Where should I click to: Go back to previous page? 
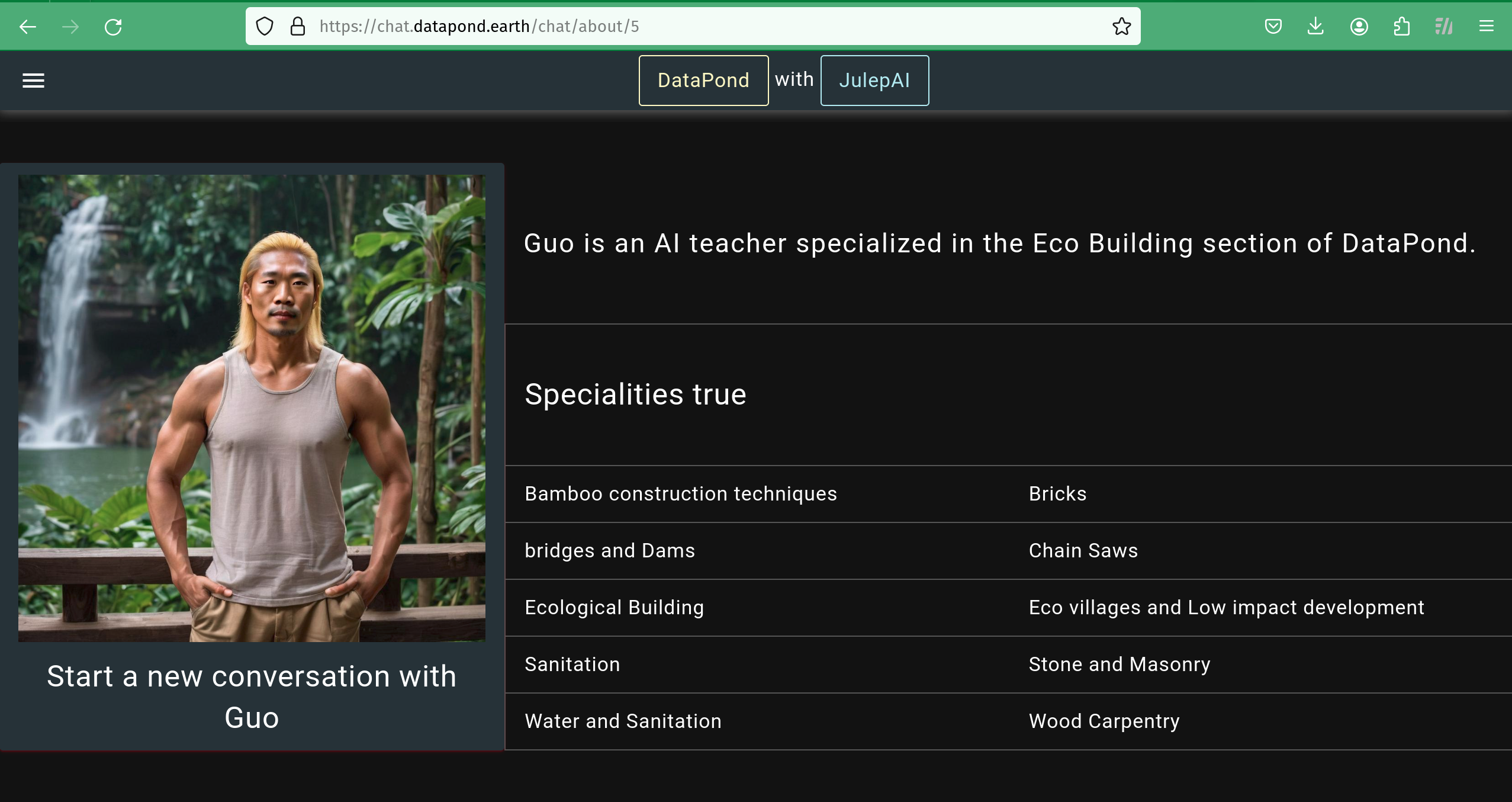[x=28, y=27]
